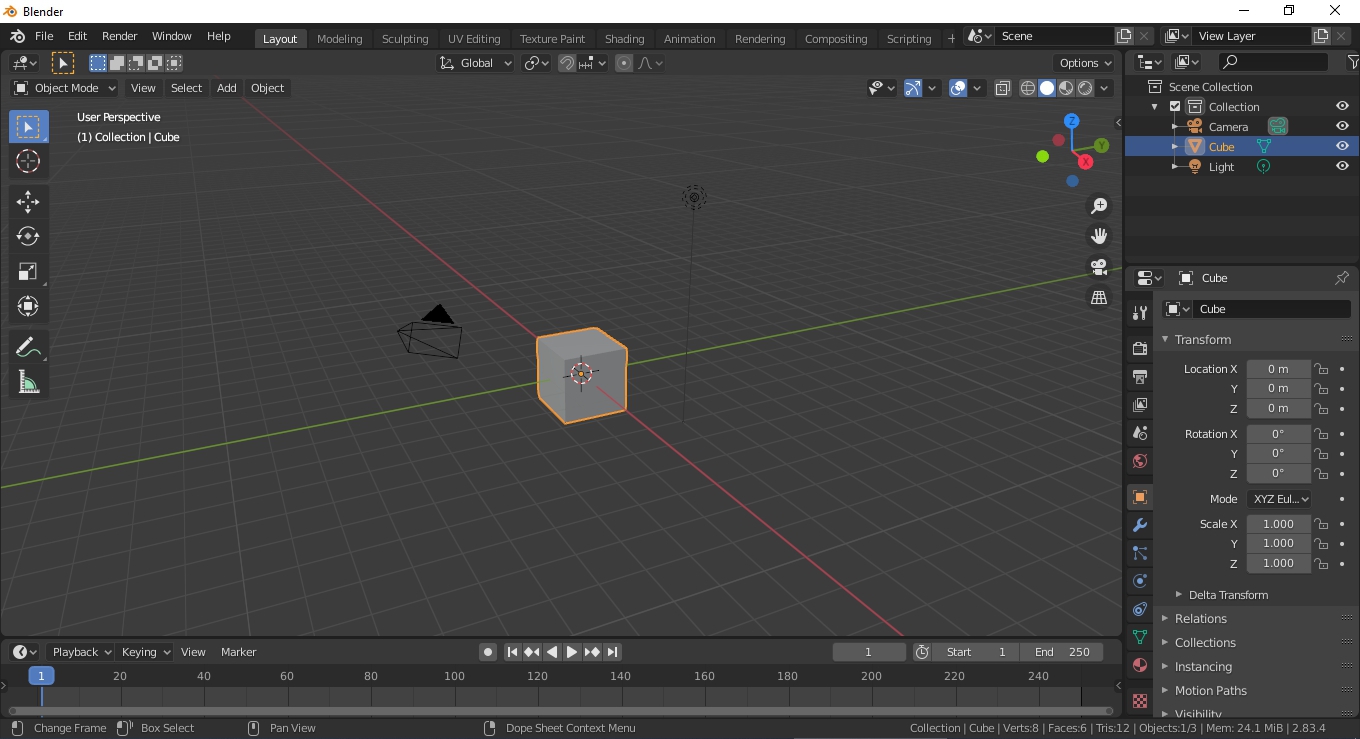Select the Cursor tool
This screenshot has height=739, width=1360.
[x=28, y=161]
